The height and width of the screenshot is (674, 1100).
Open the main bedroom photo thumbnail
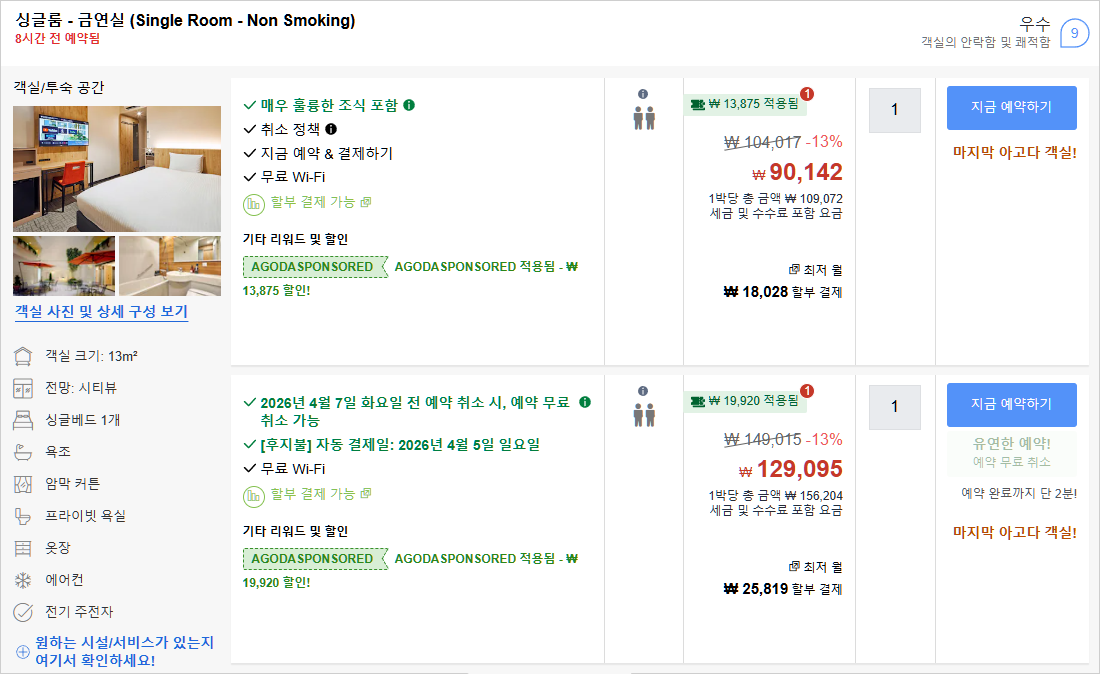pyautogui.click(x=117, y=168)
